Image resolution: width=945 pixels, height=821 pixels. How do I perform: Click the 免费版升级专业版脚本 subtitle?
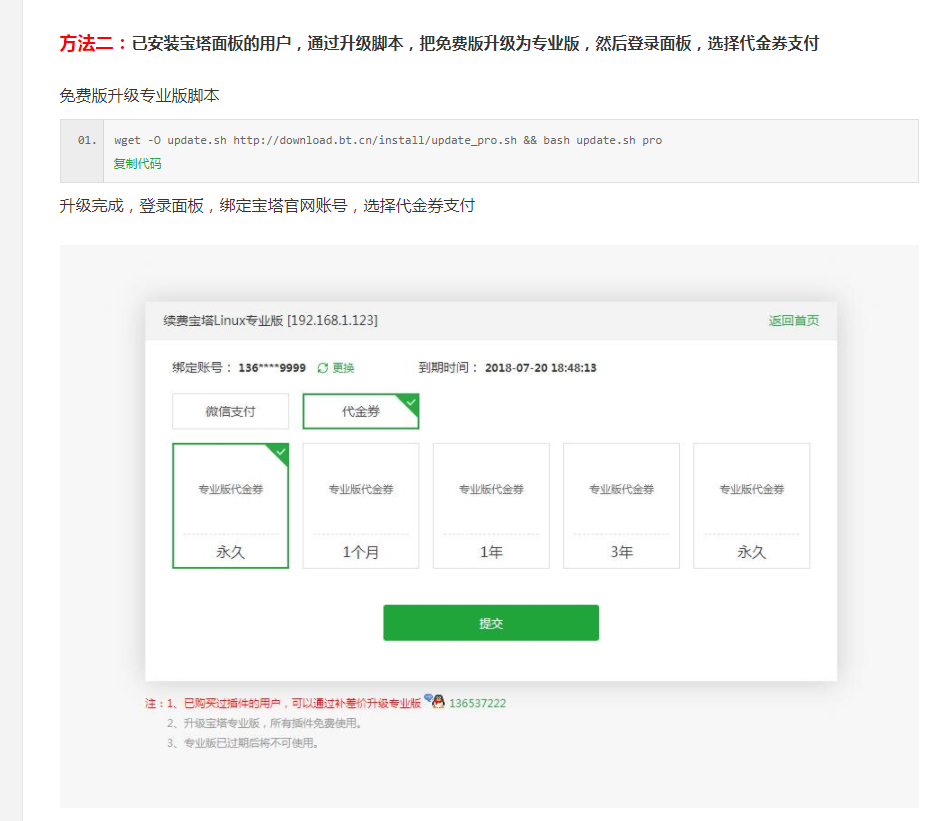(x=139, y=95)
